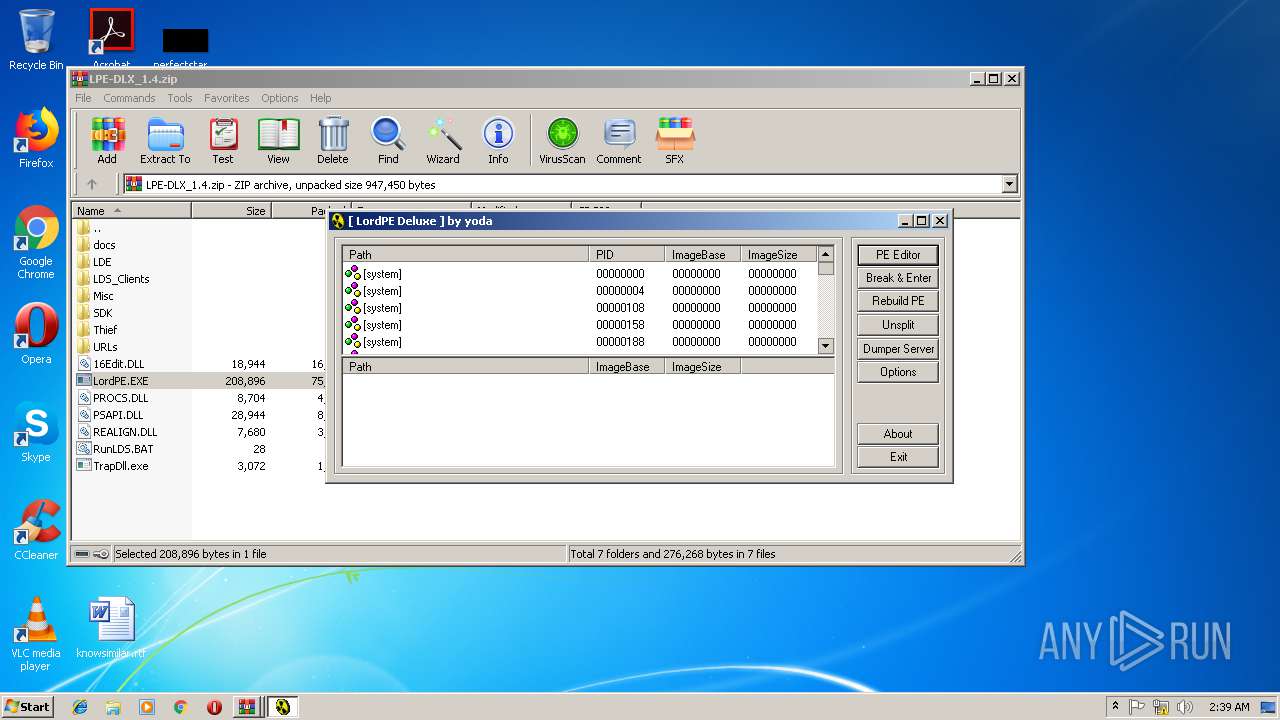Click the PE Editor button
This screenshot has height=720, width=1280.
point(898,255)
